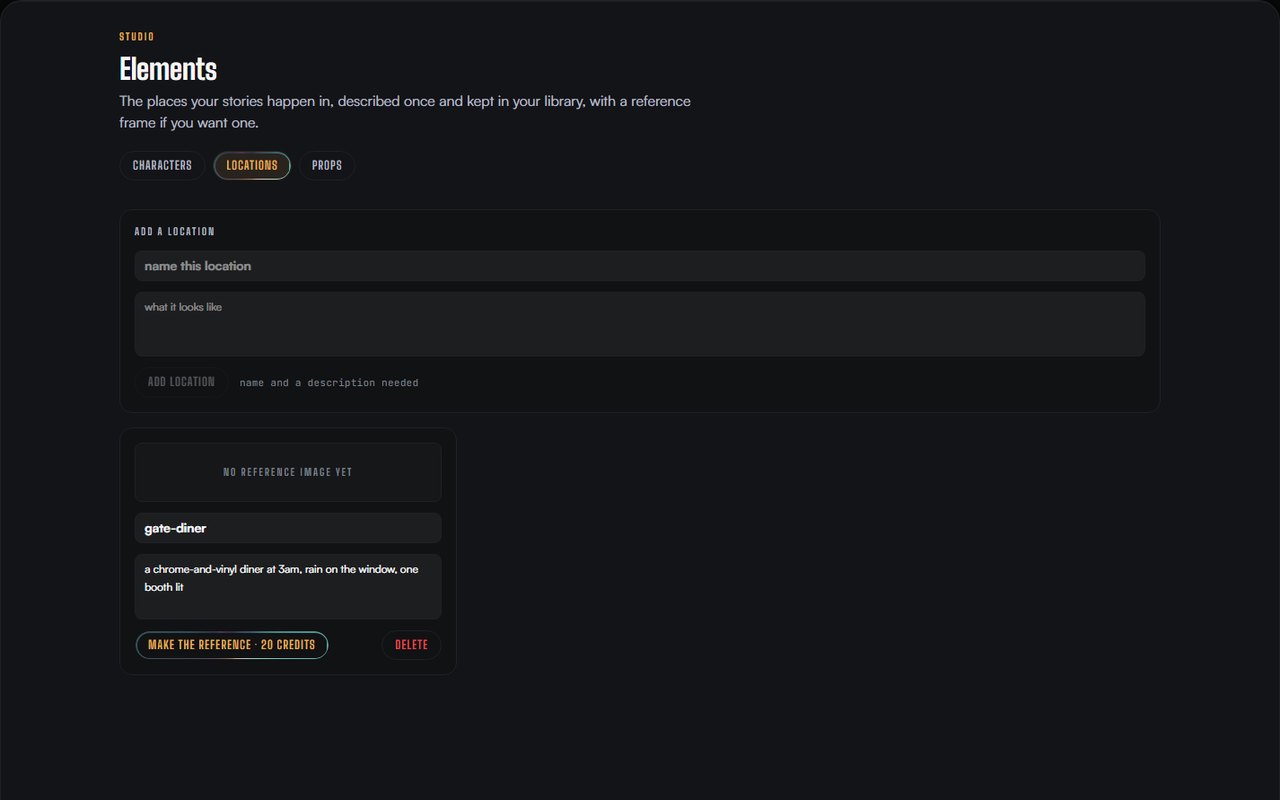1280x800 pixels.
Task: Click 'name and a description needed' hint
Action: click(x=329, y=383)
